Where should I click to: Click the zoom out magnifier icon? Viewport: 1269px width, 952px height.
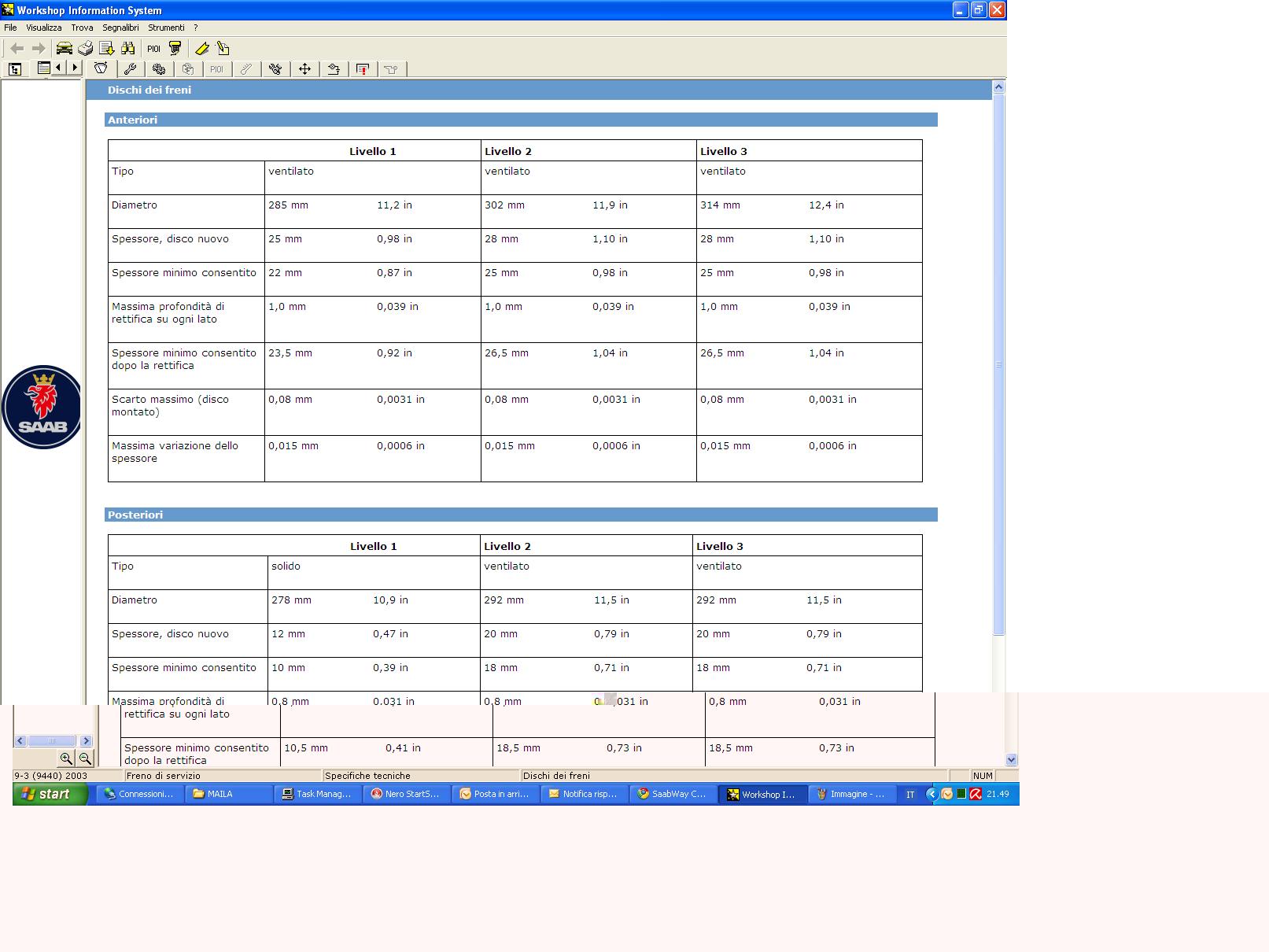point(85,758)
